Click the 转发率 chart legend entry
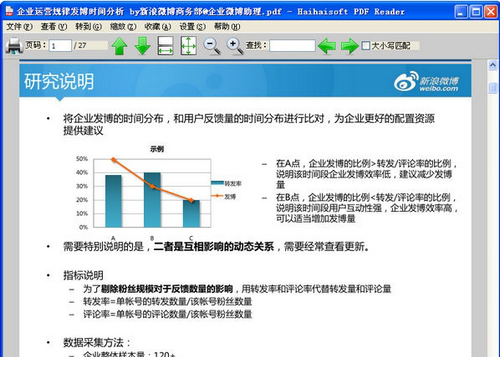 click(227, 183)
